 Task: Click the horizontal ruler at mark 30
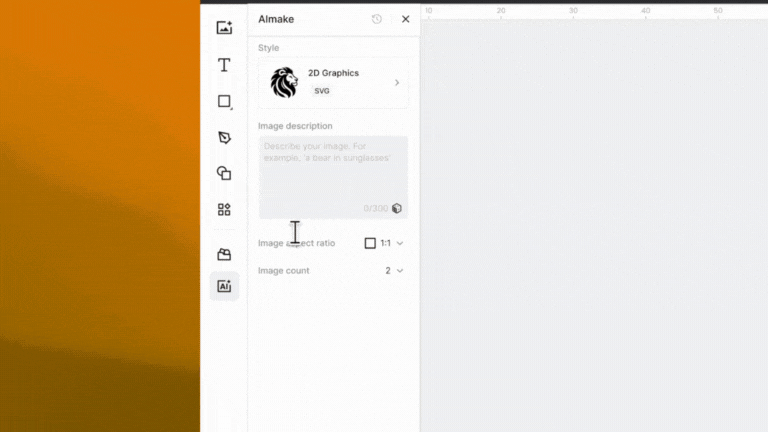pos(573,11)
